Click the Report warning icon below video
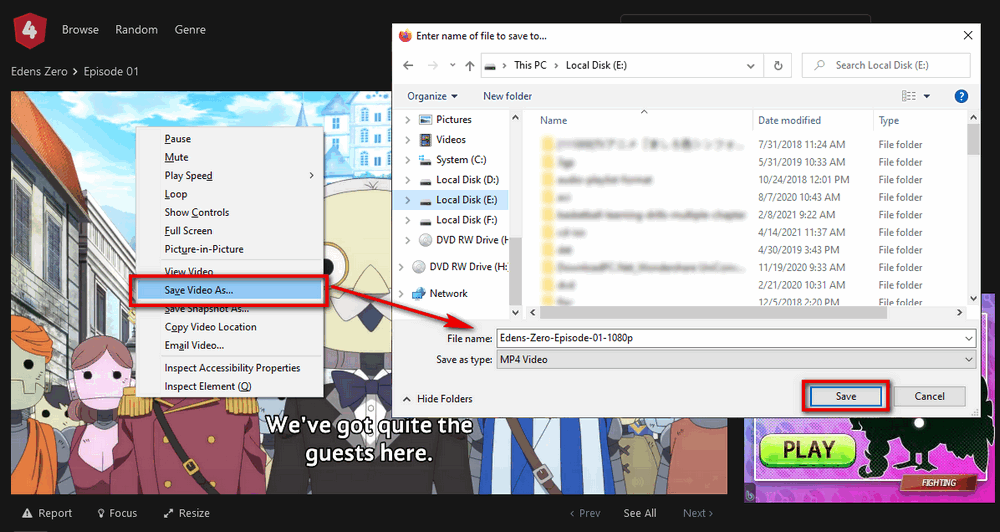The height and width of the screenshot is (532, 1000). tap(28, 513)
